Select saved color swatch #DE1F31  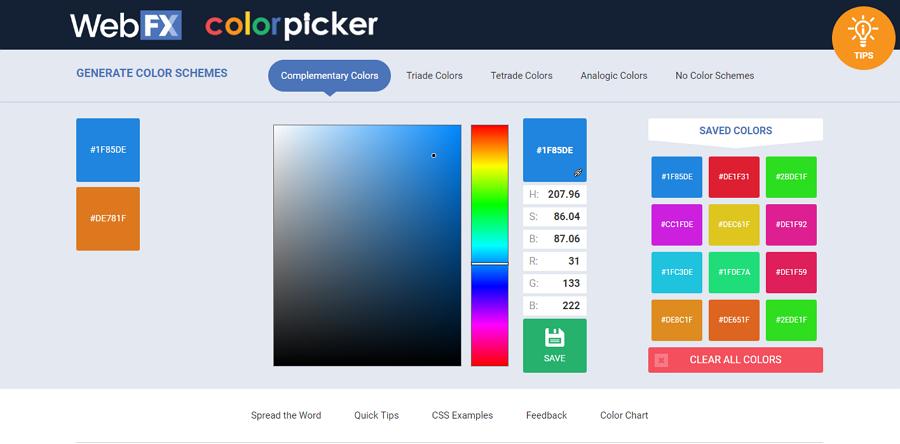(x=734, y=177)
